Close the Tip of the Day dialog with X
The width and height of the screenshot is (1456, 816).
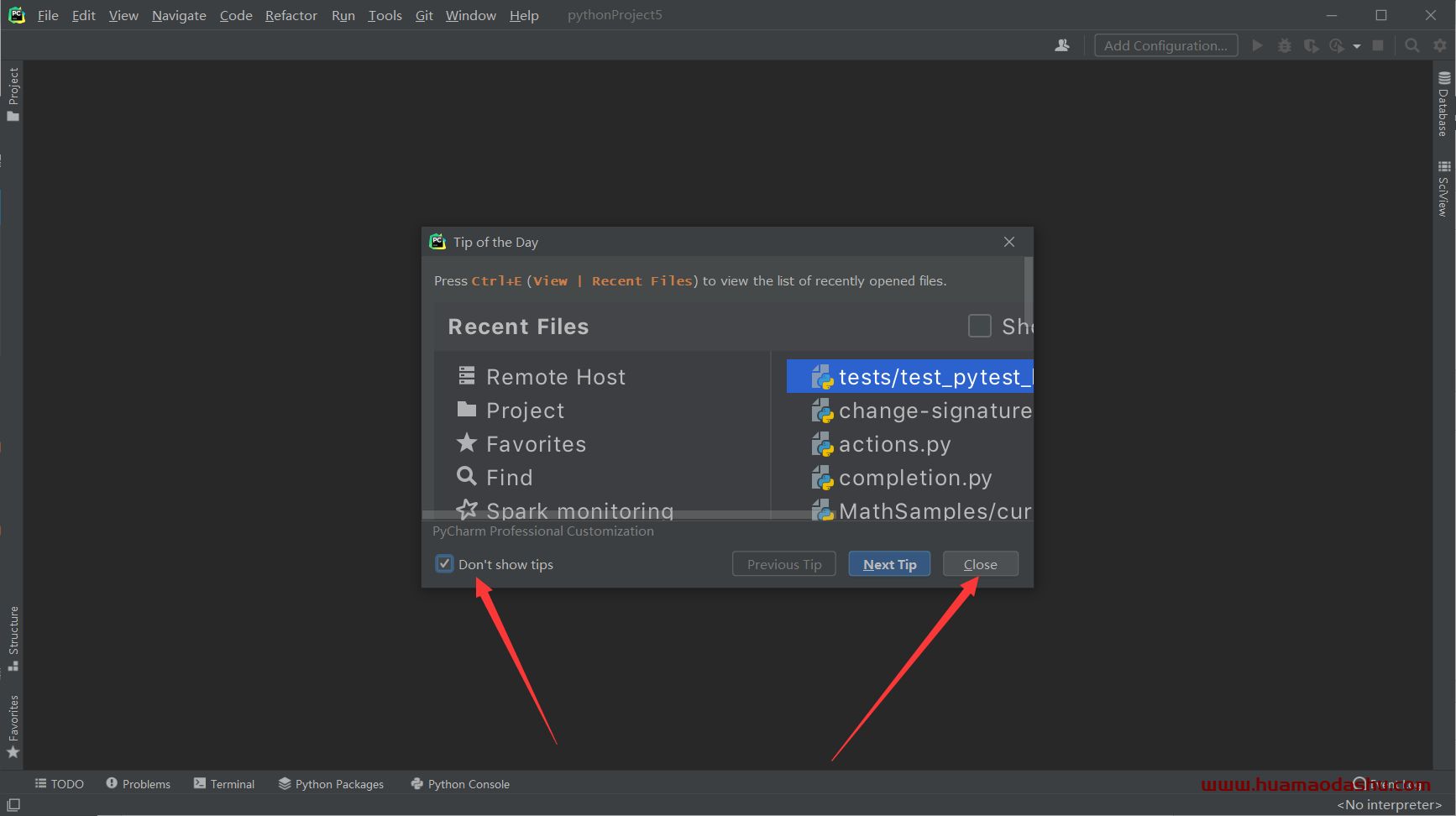click(1009, 242)
